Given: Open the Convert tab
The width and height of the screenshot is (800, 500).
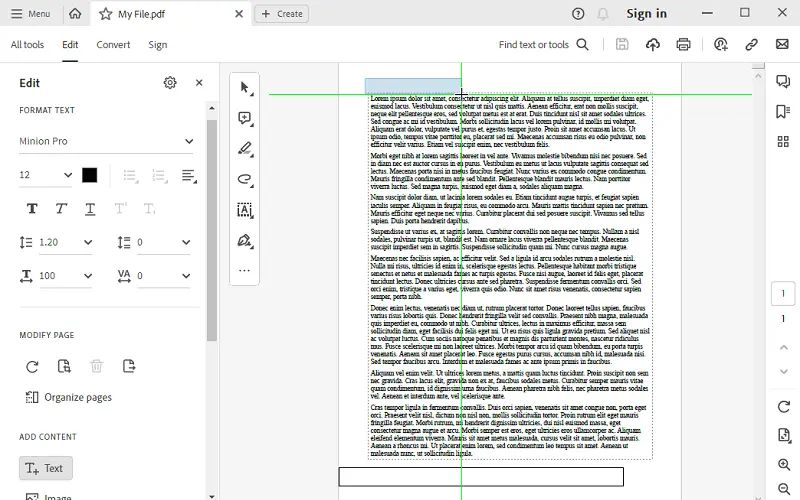Looking at the screenshot, I should click(113, 45).
